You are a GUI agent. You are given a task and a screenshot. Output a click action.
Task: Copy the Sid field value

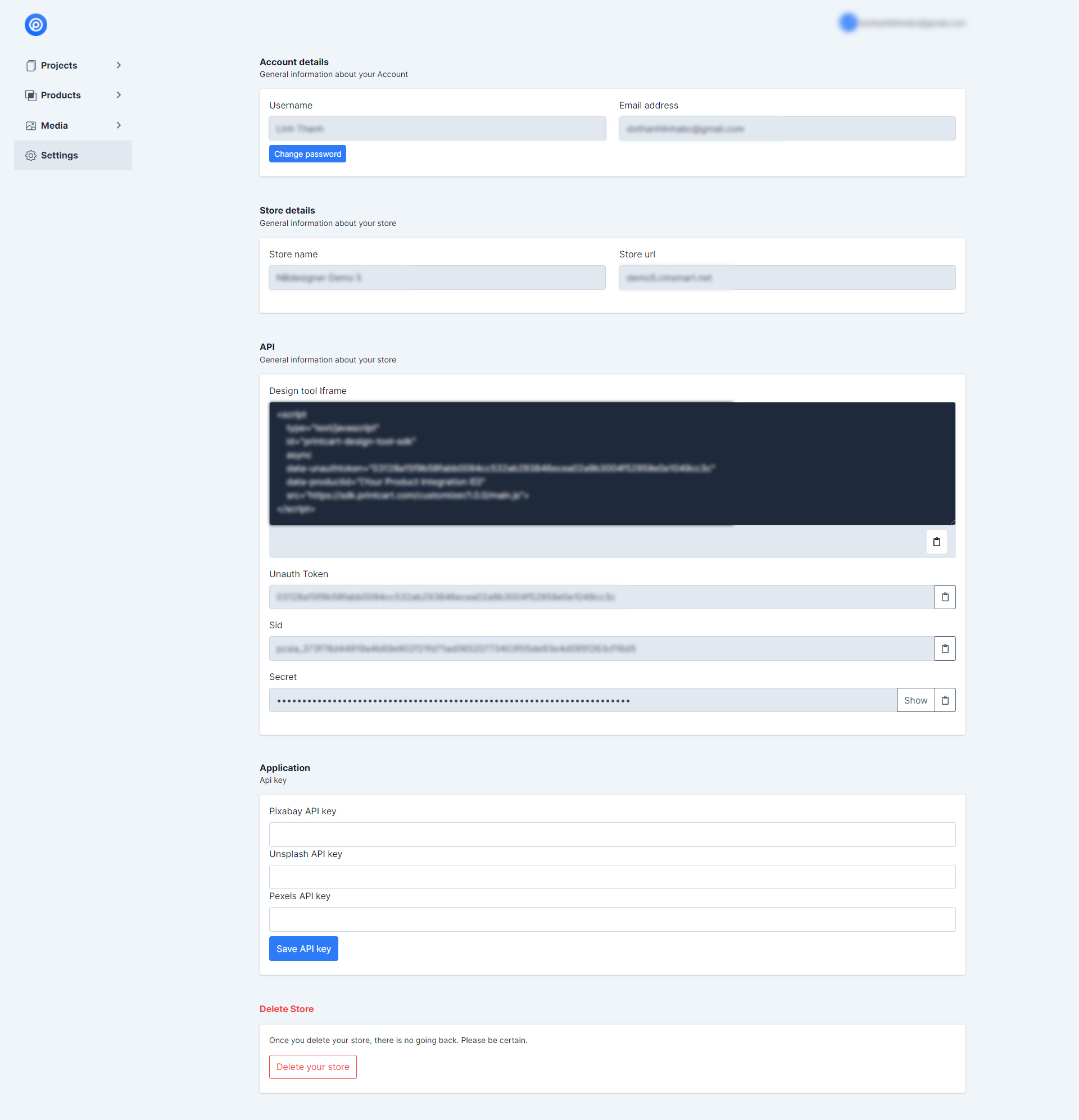coord(944,648)
